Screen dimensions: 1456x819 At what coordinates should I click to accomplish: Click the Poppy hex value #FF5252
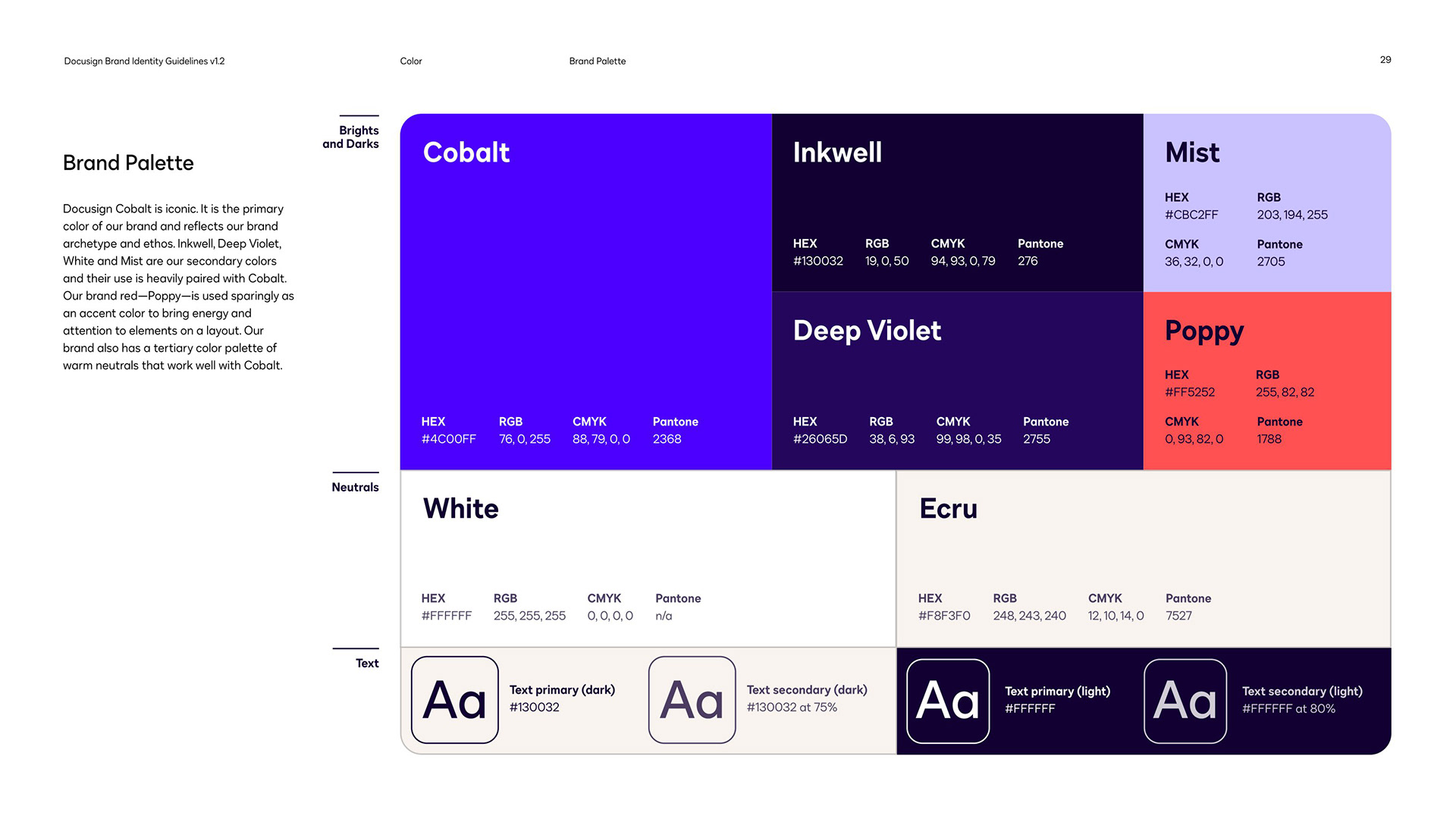[x=1190, y=392]
